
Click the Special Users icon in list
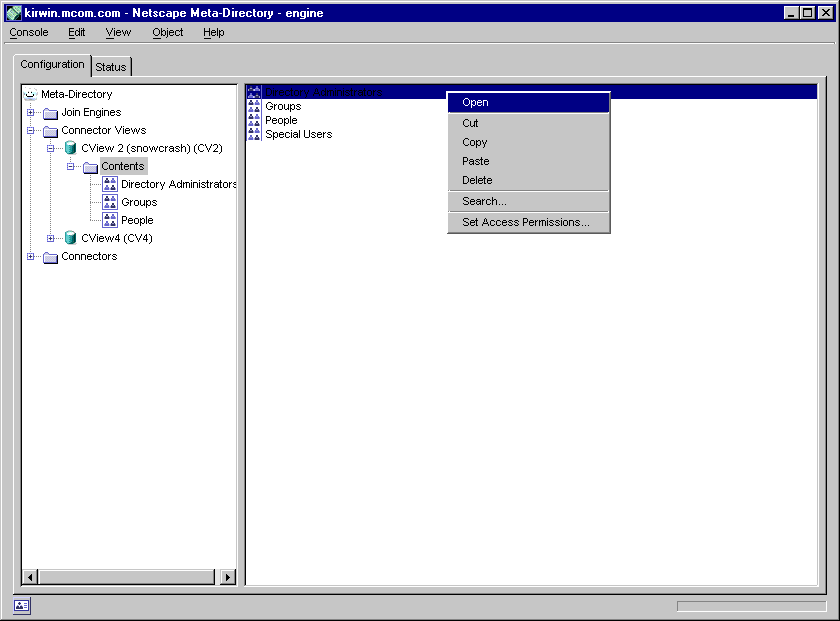click(x=254, y=134)
